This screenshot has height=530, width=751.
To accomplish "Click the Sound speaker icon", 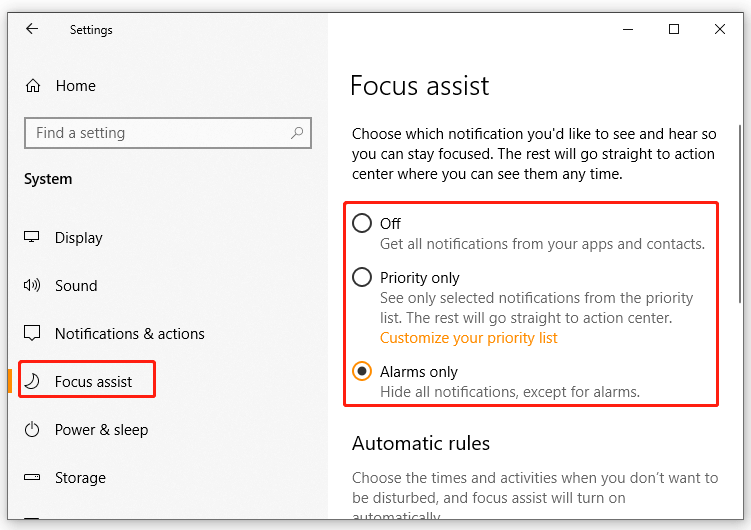I will tap(32, 285).
